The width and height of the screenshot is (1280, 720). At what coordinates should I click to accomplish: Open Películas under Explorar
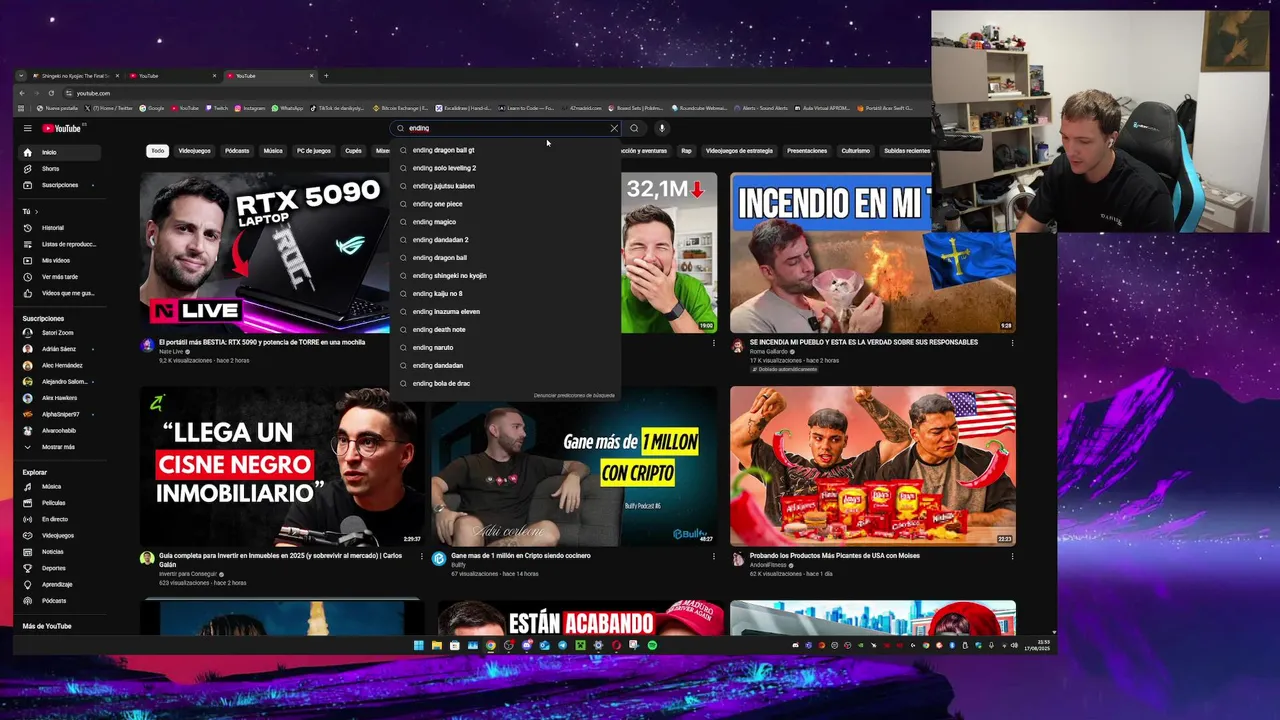point(60,503)
